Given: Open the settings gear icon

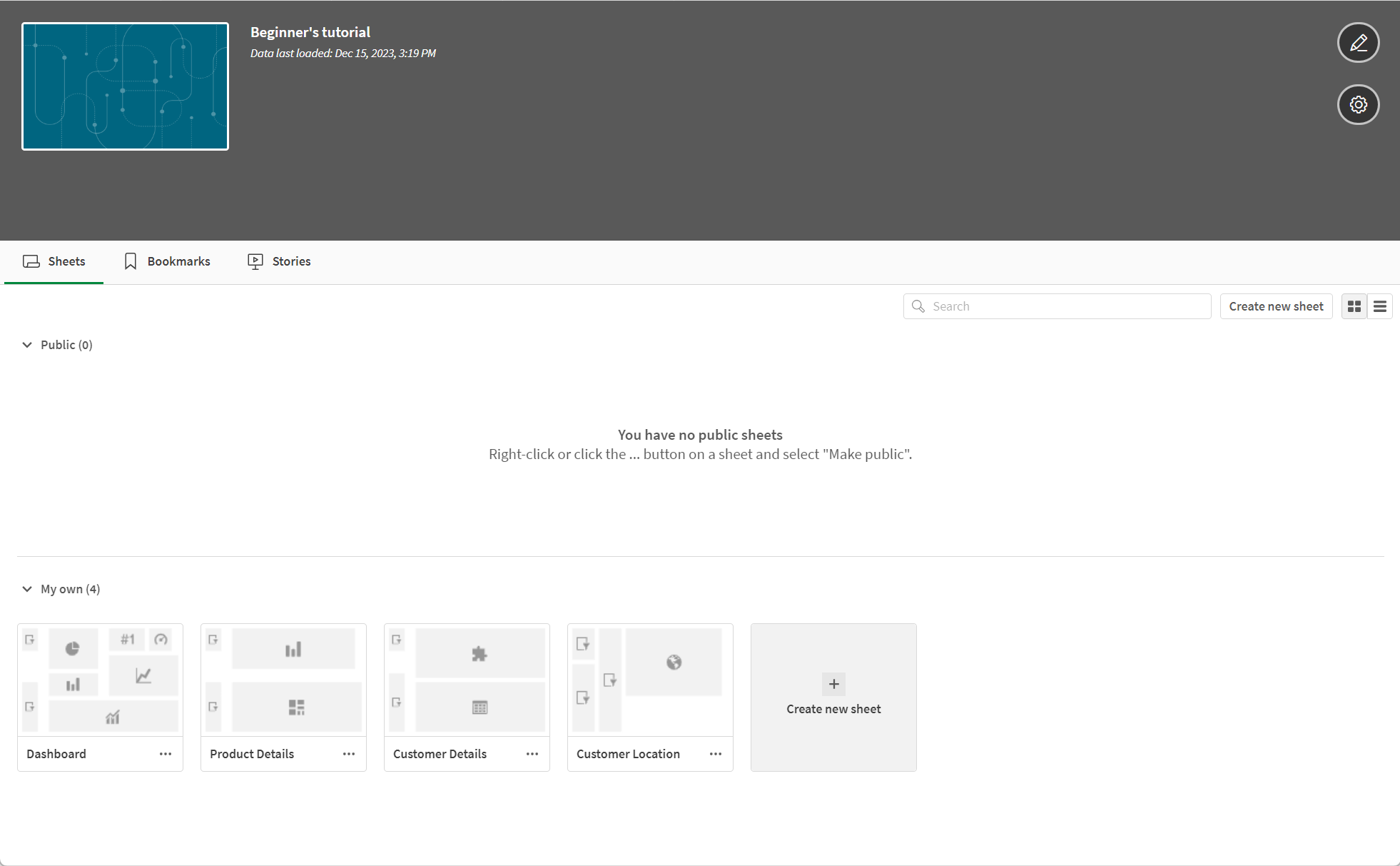Looking at the screenshot, I should [x=1357, y=104].
